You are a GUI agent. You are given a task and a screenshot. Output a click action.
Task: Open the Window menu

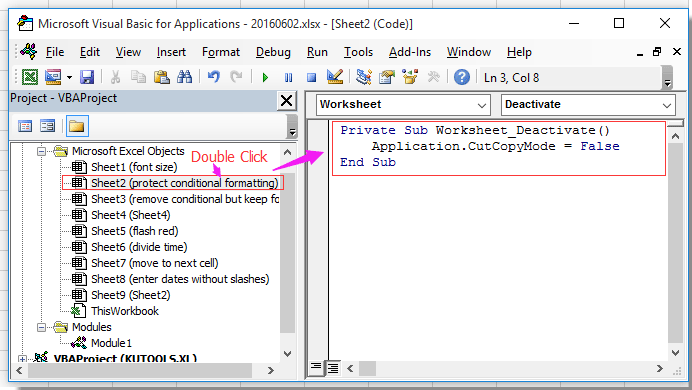(468, 52)
